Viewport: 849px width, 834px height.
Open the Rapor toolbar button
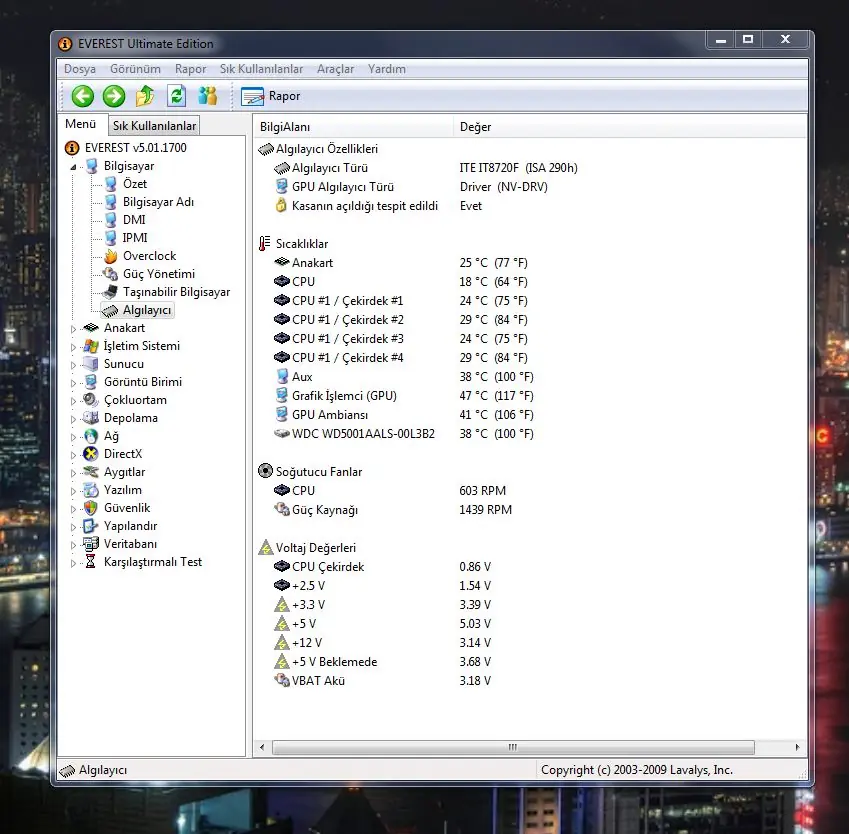pyautogui.click(x=271, y=96)
